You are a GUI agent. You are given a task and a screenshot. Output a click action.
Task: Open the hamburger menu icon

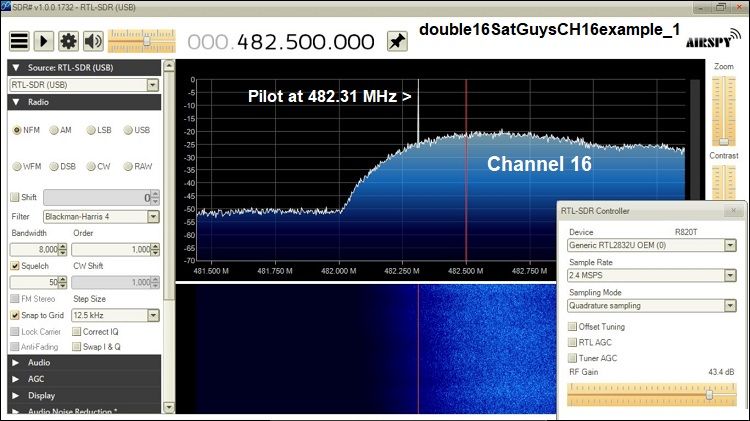point(19,41)
